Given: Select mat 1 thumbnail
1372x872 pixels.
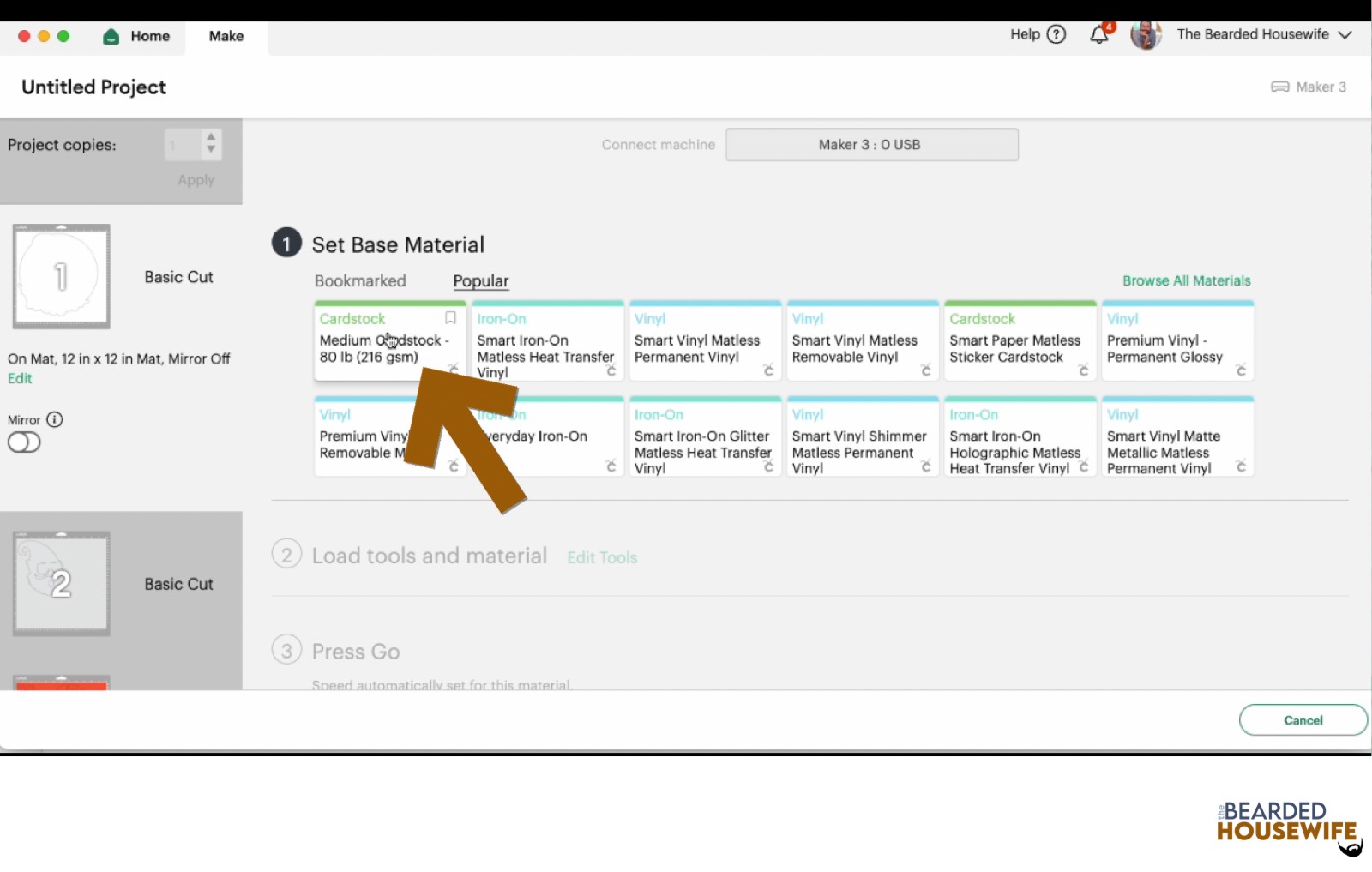Looking at the screenshot, I should (x=61, y=277).
